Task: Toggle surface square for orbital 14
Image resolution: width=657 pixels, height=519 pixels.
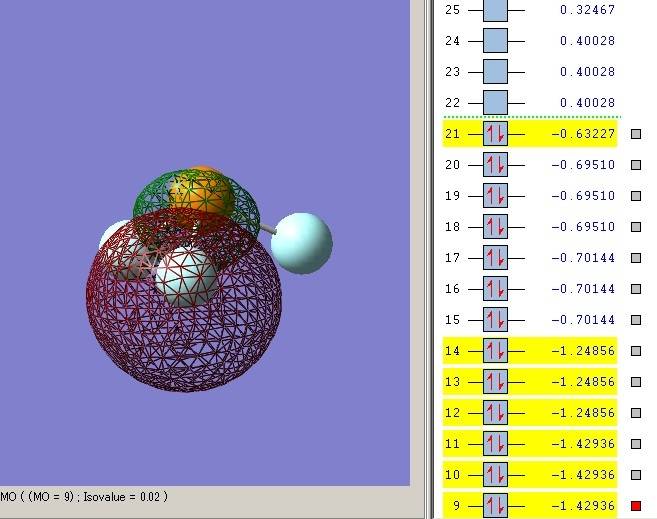Action: coord(636,351)
